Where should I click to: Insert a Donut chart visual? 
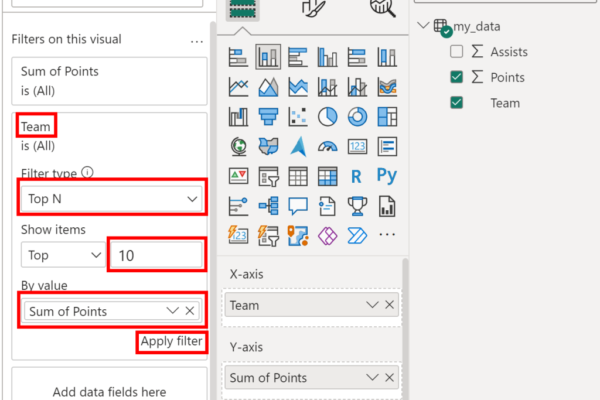[357, 116]
